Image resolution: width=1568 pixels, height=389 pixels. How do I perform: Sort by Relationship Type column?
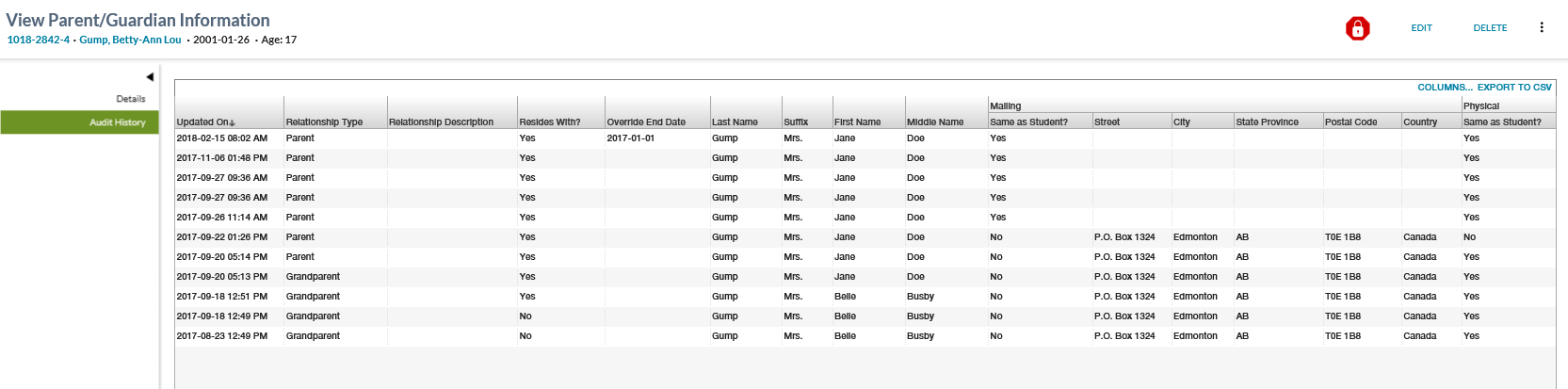click(x=324, y=122)
